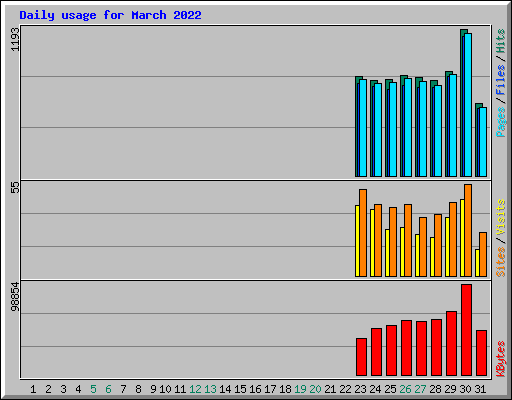Select the red KBytes bar for day 30

pos(466,330)
